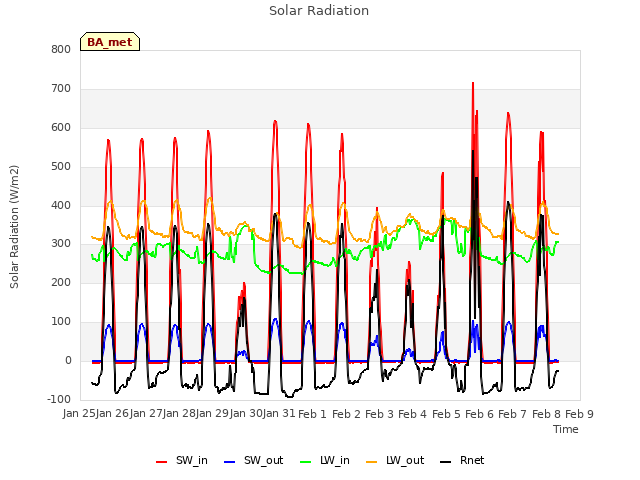Screen dimensions: 640x480
Task: Click the 200 y-axis tick label
Action: pos(61,282)
